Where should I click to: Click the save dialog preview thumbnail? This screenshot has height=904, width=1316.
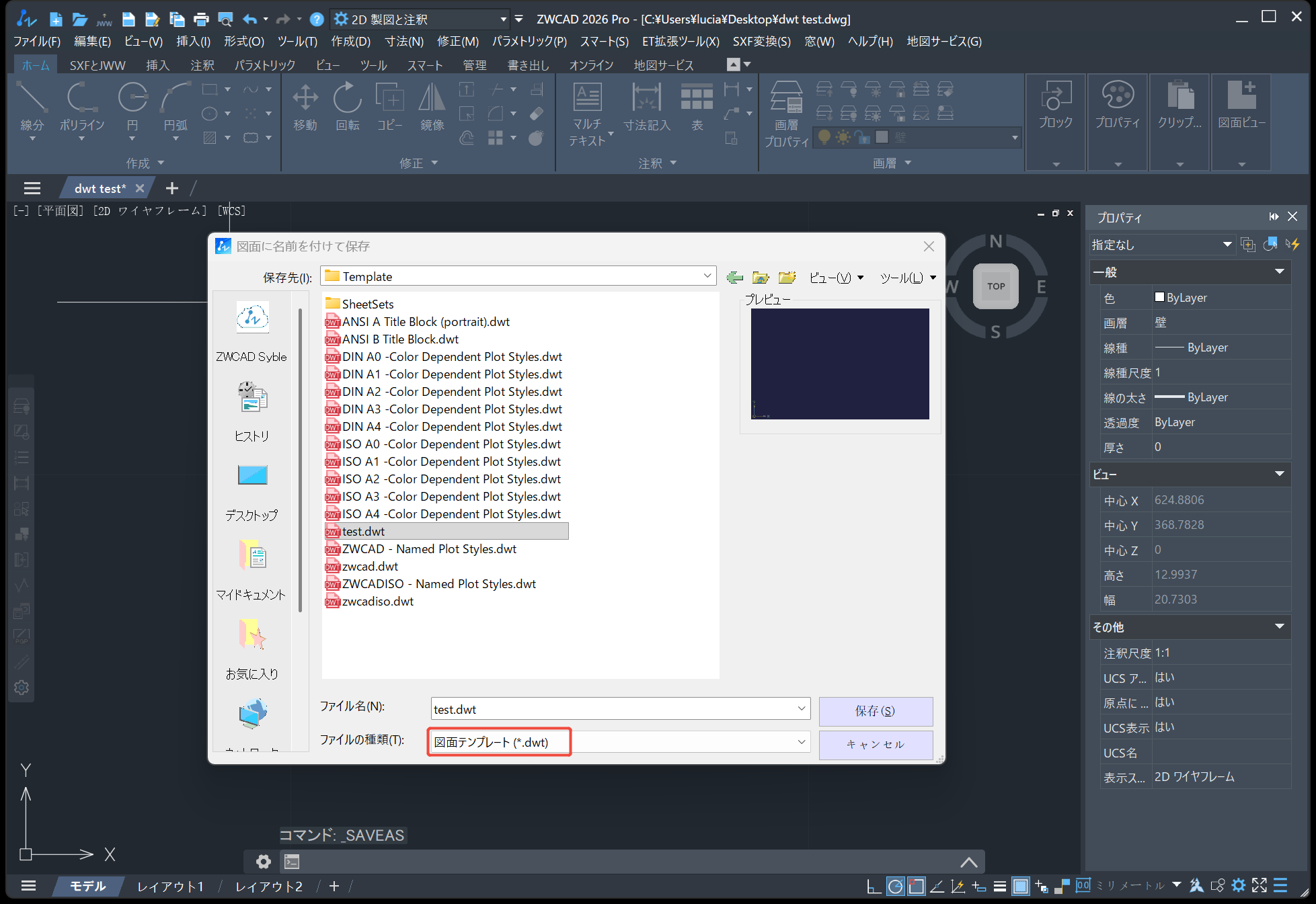pos(840,364)
